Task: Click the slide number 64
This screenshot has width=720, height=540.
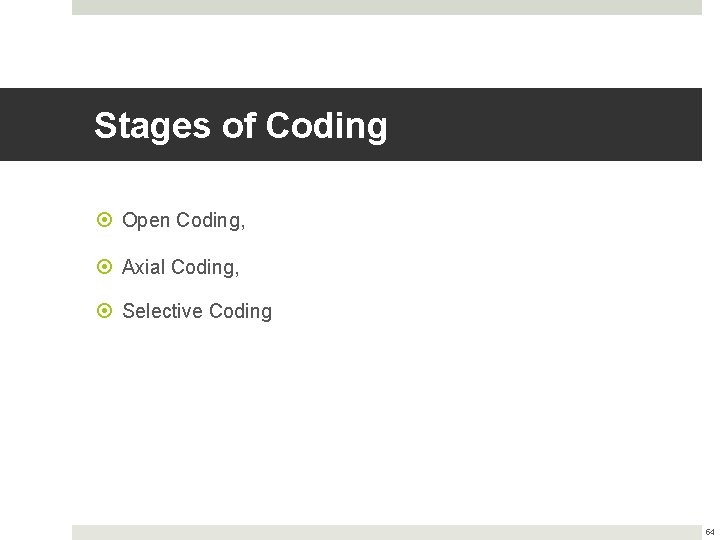Action: [x=710, y=532]
